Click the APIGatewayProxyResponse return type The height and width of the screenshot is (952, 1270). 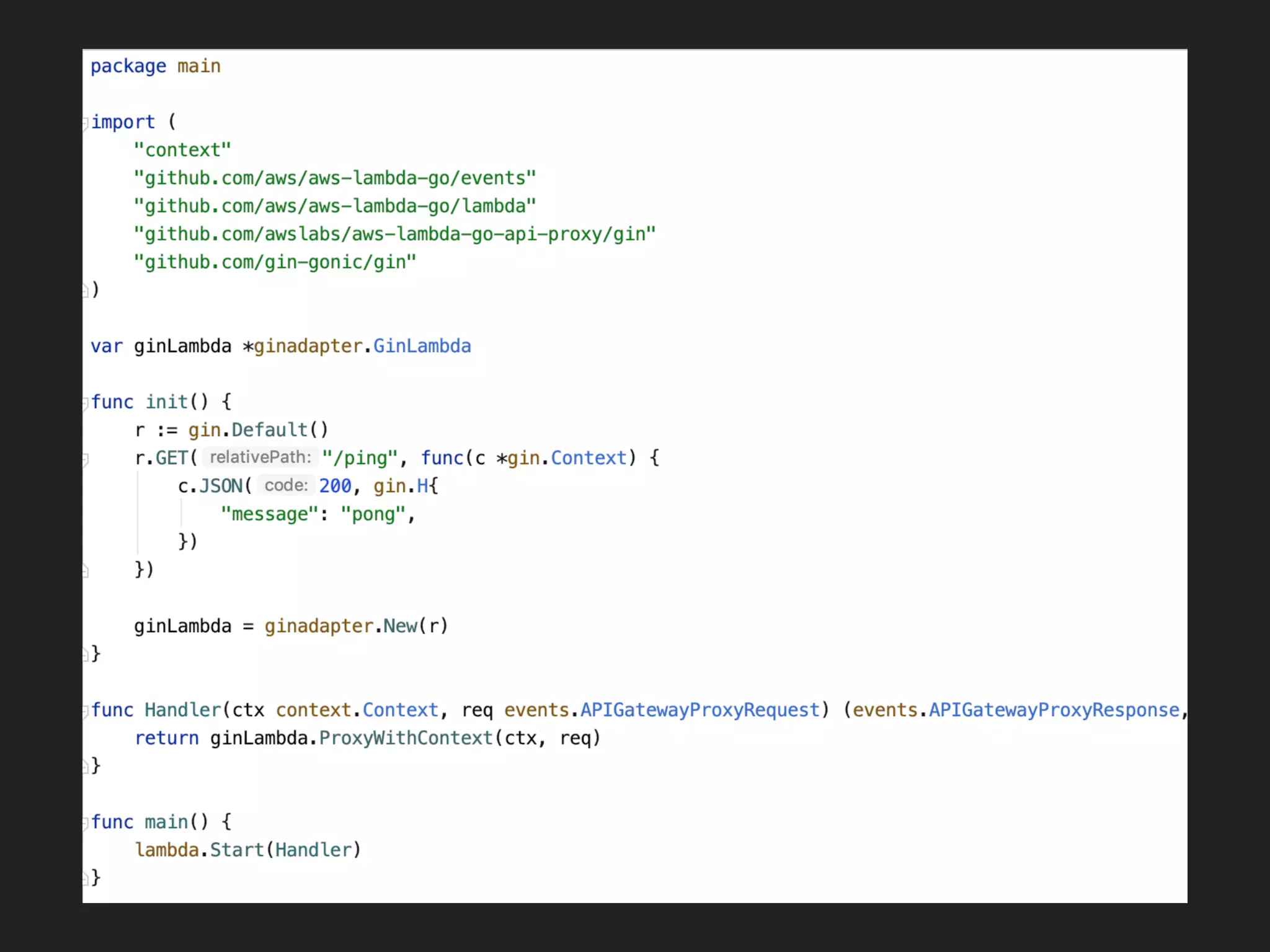[1054, 710]
